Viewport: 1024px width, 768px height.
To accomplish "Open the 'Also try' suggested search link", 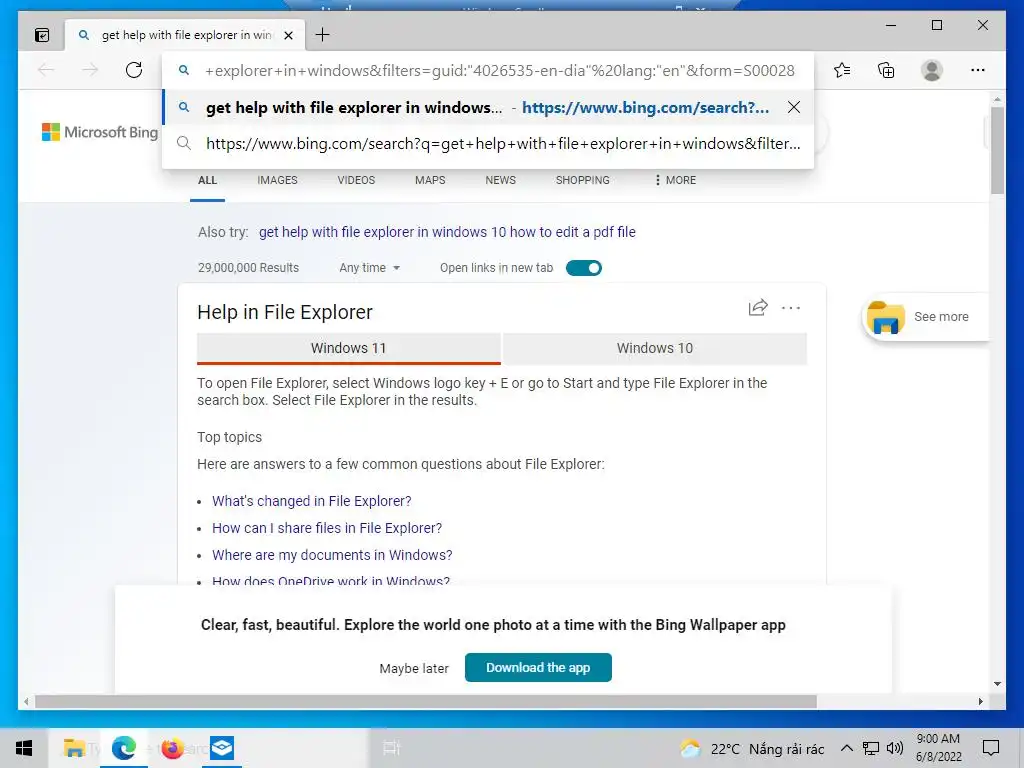I will coord(447,232).
